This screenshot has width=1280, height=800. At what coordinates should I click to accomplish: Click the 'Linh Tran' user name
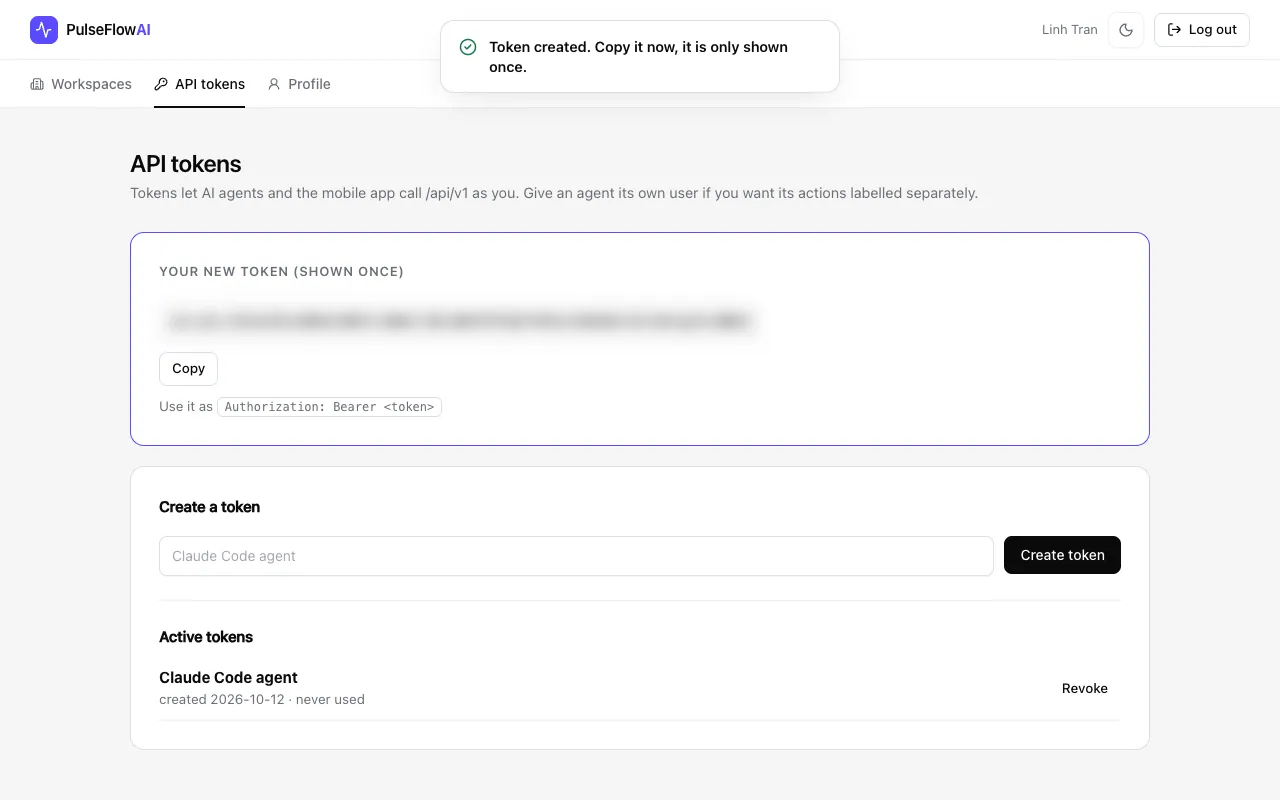point(1070,30)
